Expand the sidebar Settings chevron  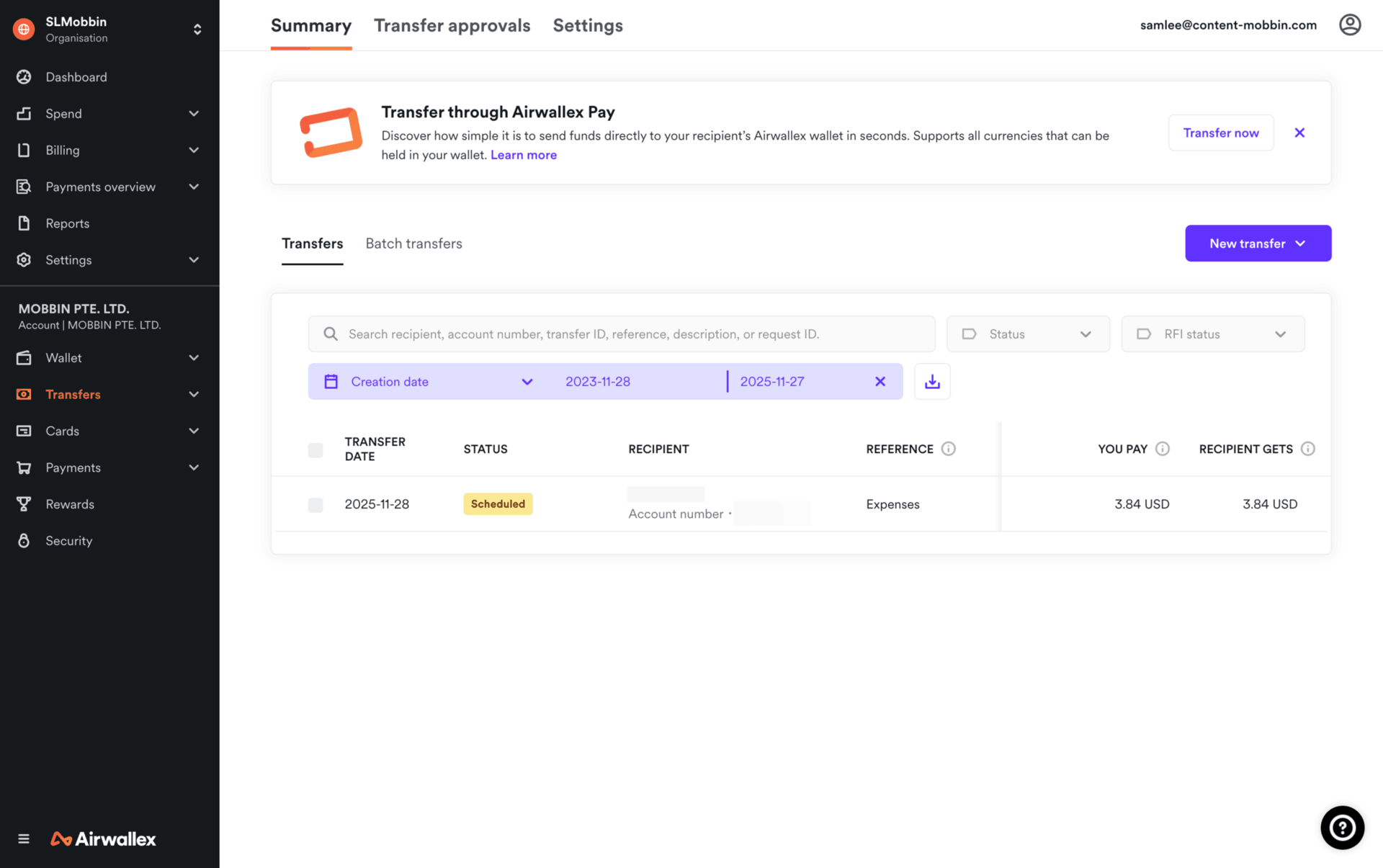coord(194,260)
